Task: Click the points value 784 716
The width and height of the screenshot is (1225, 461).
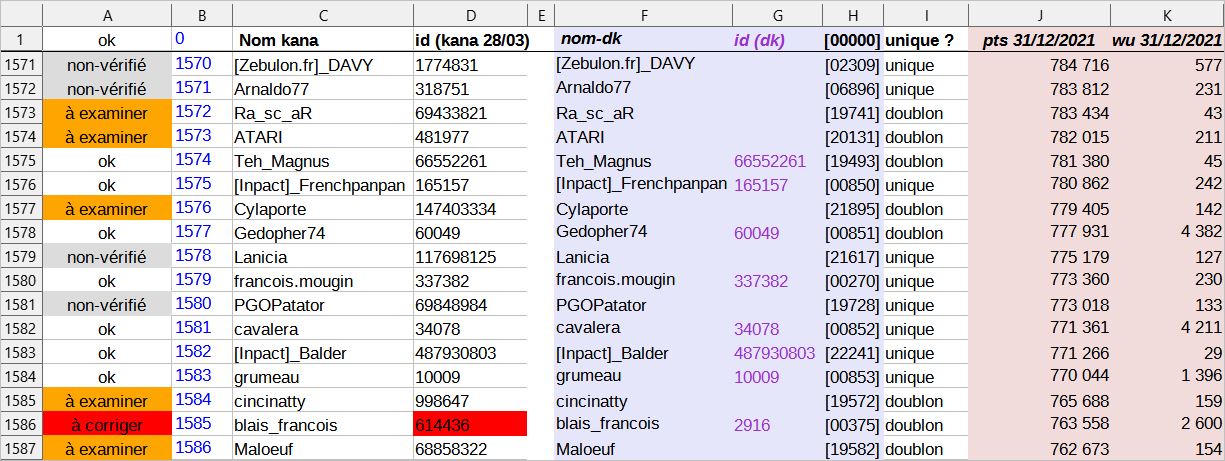Action: 1040,65
